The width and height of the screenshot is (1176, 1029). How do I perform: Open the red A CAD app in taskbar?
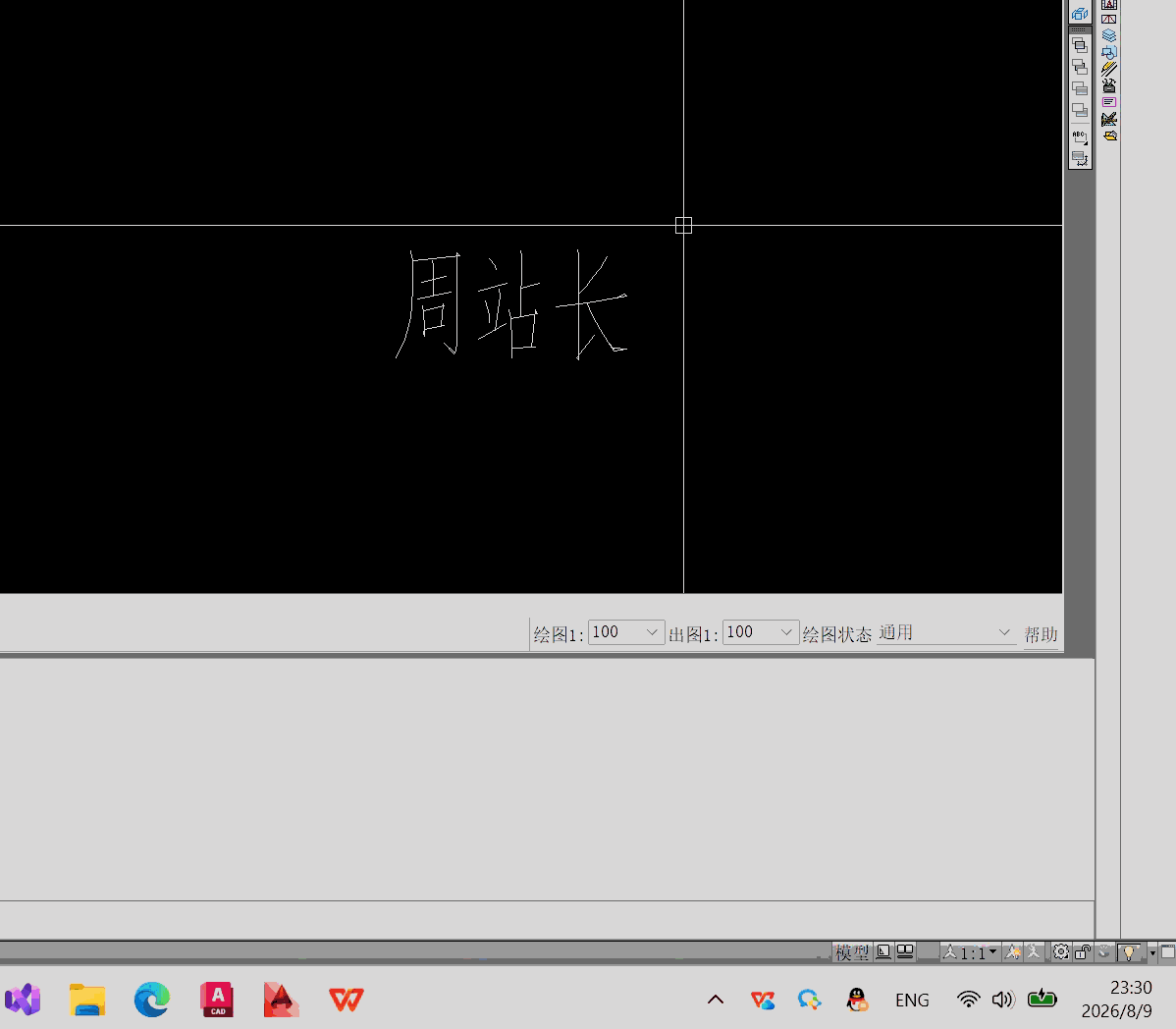[x=217, y=1000]
